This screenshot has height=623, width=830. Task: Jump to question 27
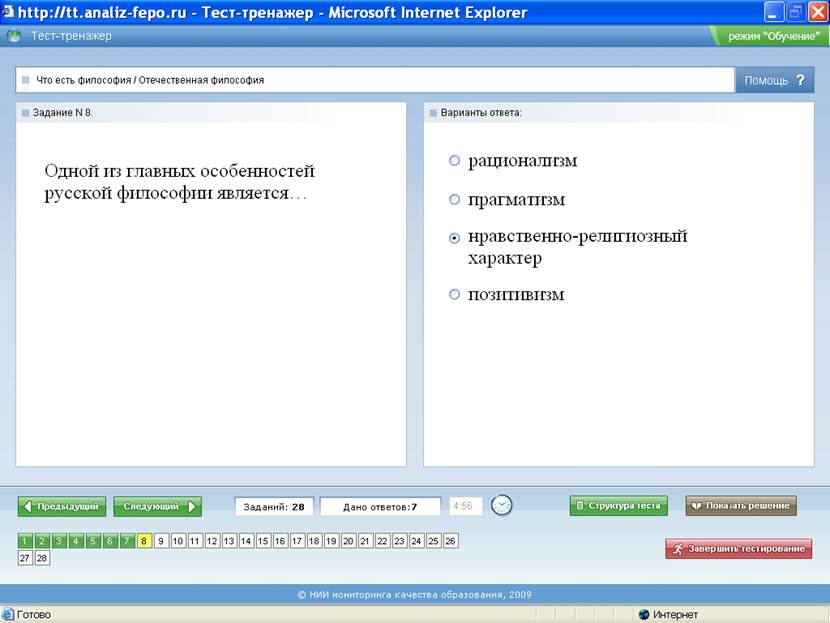click(25, 558)
